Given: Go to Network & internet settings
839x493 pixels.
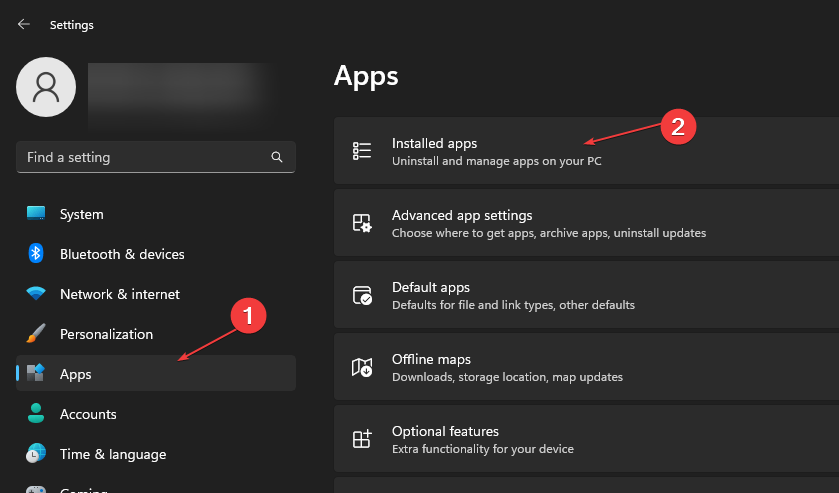Looking at the screenshot, I should [119, 294].
